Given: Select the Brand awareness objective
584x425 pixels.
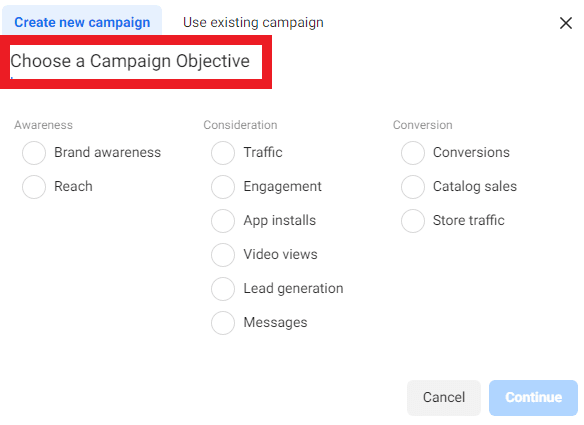Looking at the screenshot, I should tap(34, 153).
